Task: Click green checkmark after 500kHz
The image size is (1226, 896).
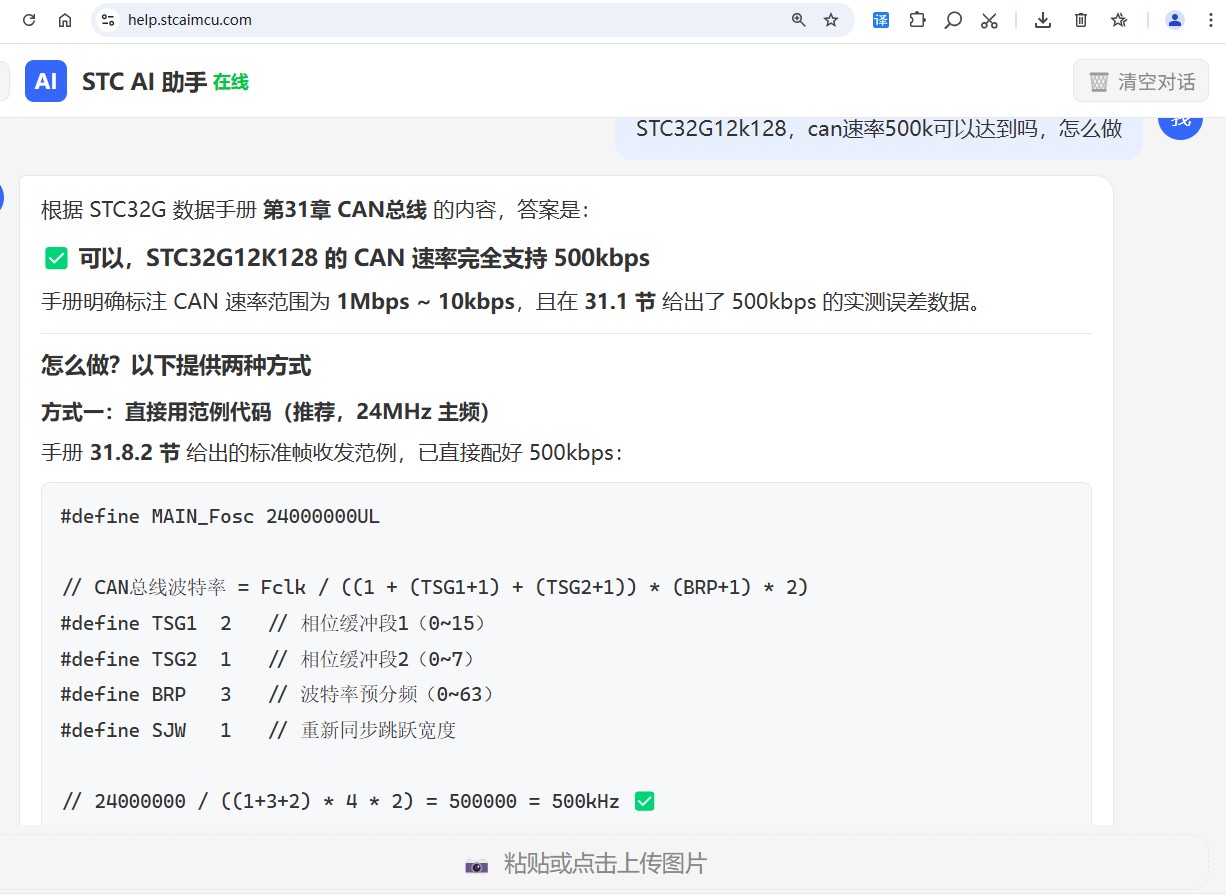Action: [645, 801]
